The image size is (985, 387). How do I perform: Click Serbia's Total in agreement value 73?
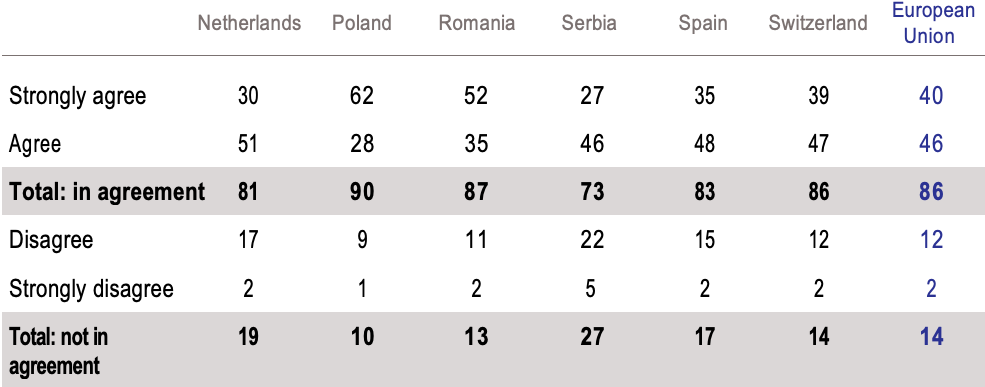[590, 191]
